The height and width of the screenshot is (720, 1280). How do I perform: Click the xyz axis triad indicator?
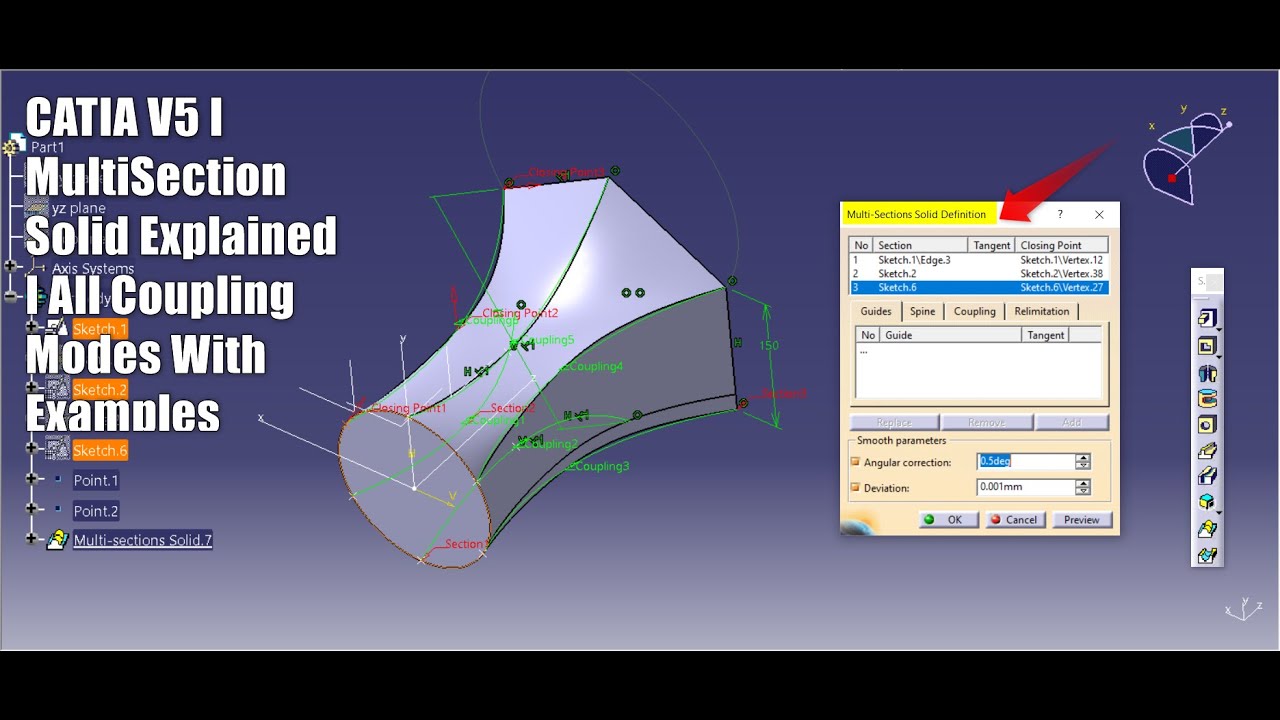(x=1243, y=608)
